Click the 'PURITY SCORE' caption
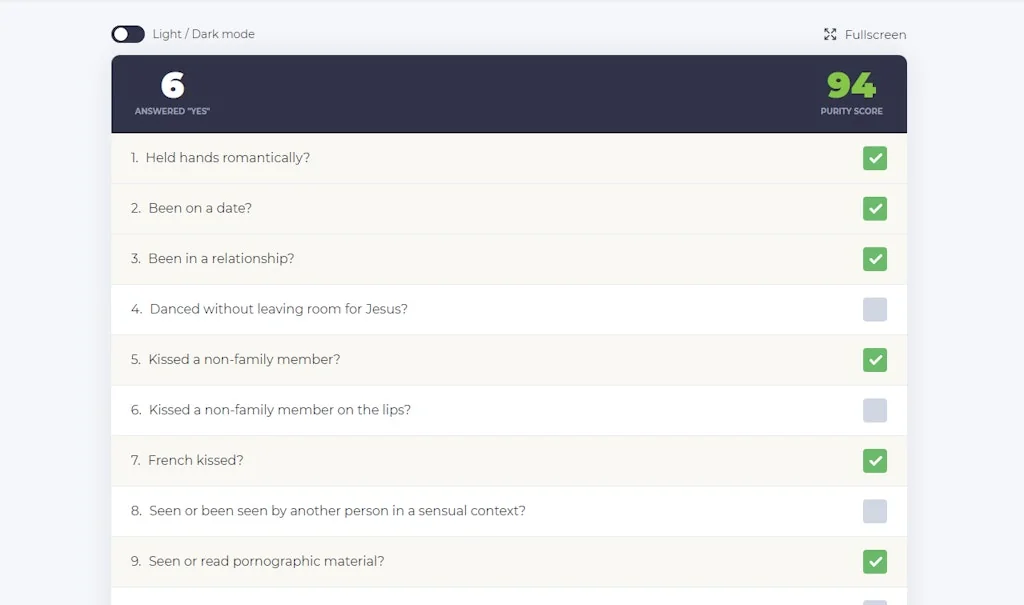 (x=851, y=111)
